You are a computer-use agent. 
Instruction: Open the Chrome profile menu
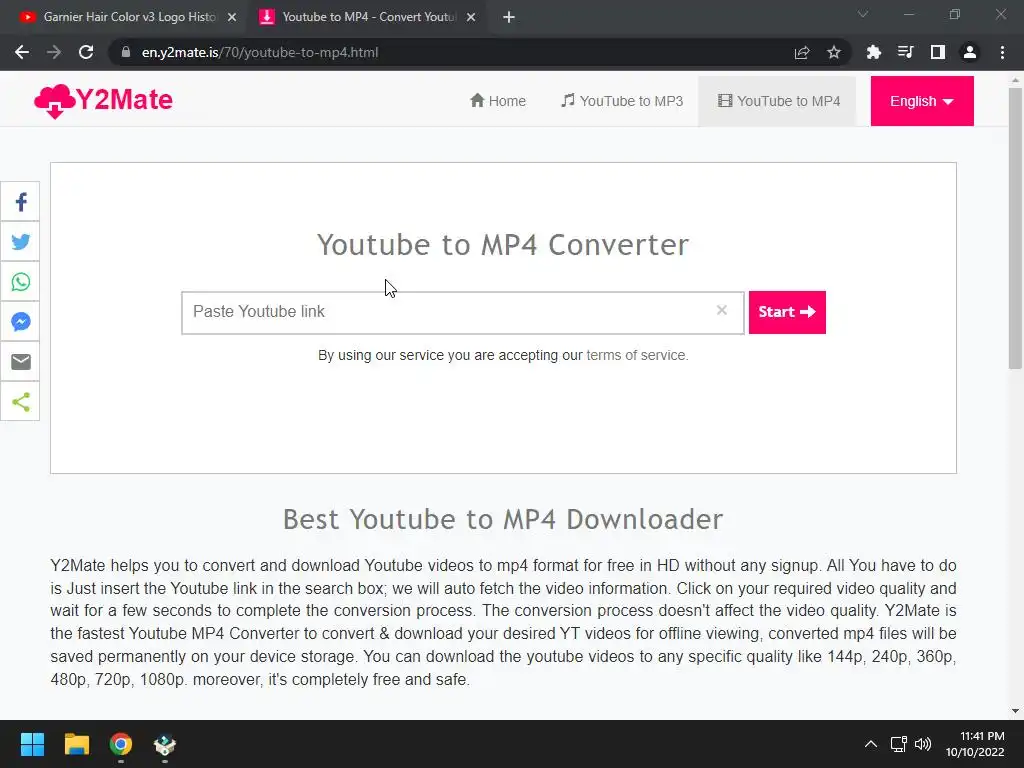pyautogui.click(x=970, y=52)
